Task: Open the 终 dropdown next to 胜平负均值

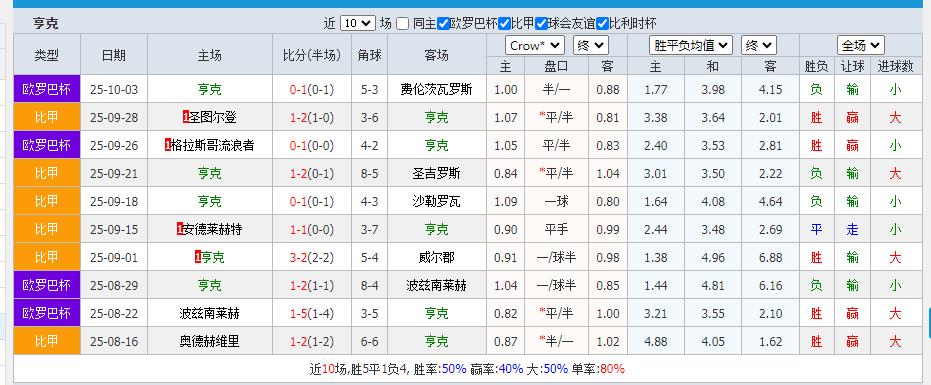Action: coord(759,45)
